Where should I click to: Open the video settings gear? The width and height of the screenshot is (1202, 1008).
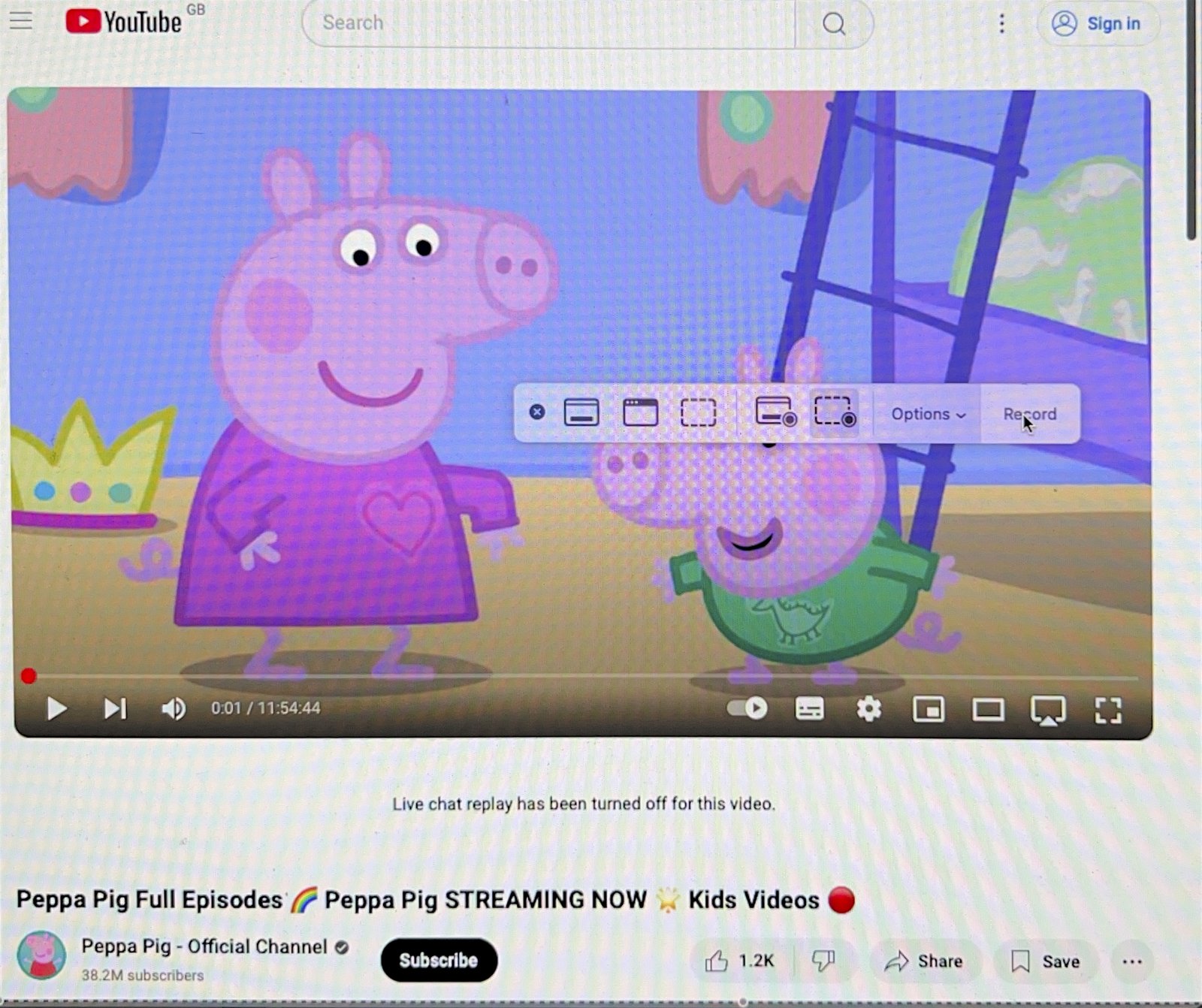pos(868,708)
